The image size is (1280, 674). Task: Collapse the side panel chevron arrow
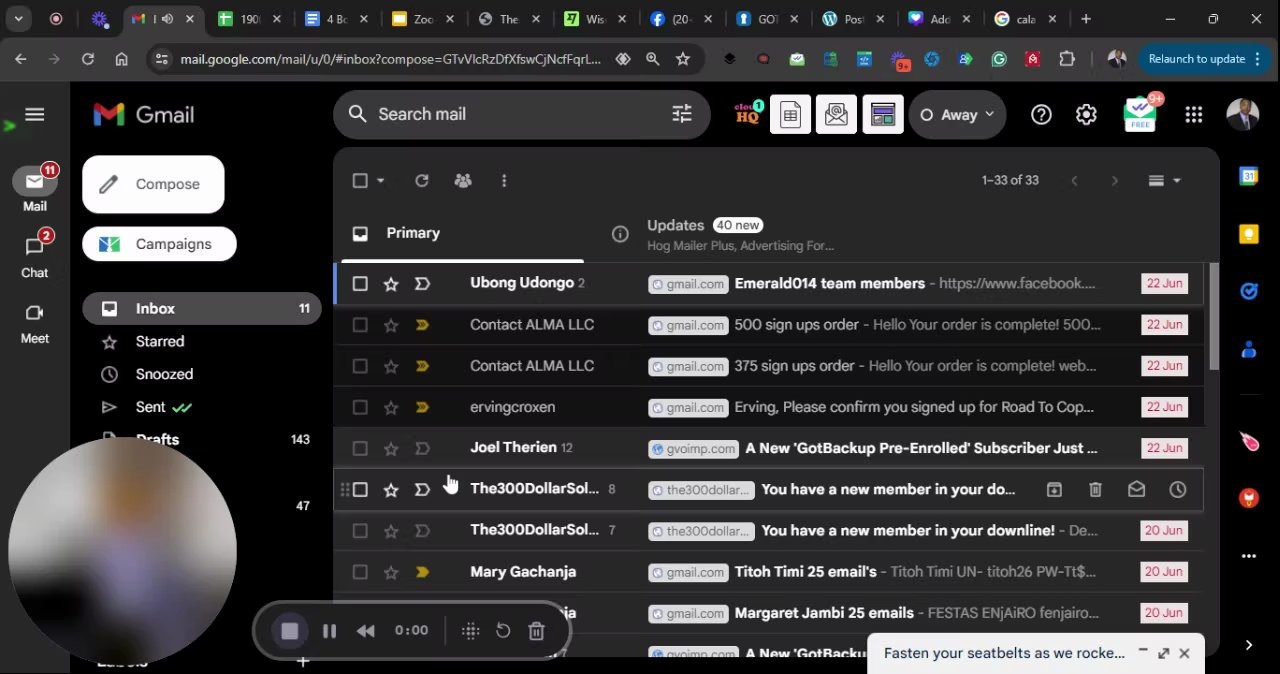click(x=1248, y=645)
